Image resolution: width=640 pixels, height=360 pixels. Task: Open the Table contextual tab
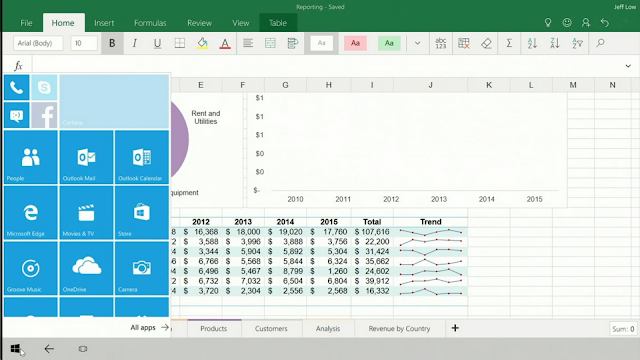click(278, 23)
